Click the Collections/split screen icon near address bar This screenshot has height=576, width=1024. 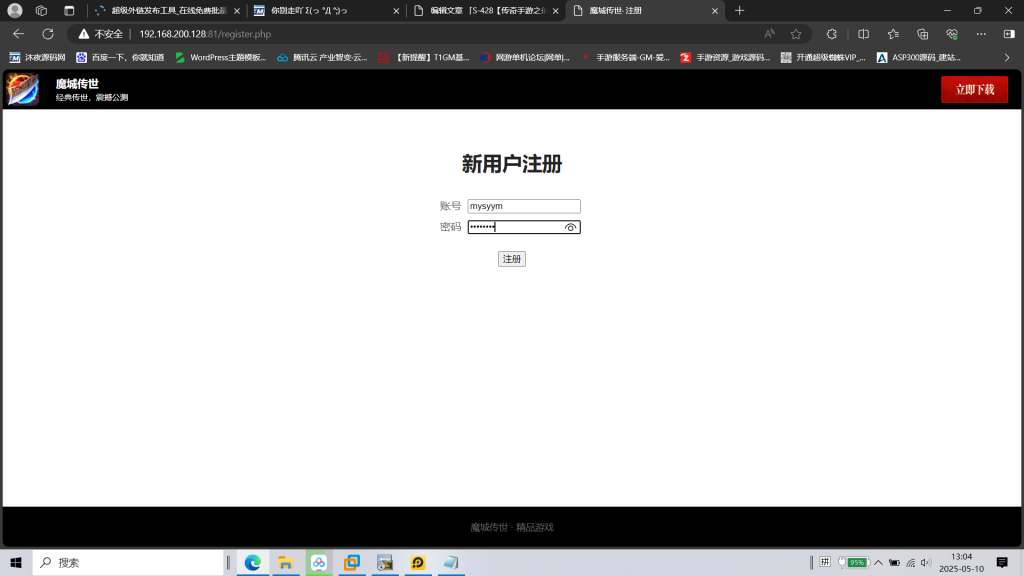coord(862,33)
